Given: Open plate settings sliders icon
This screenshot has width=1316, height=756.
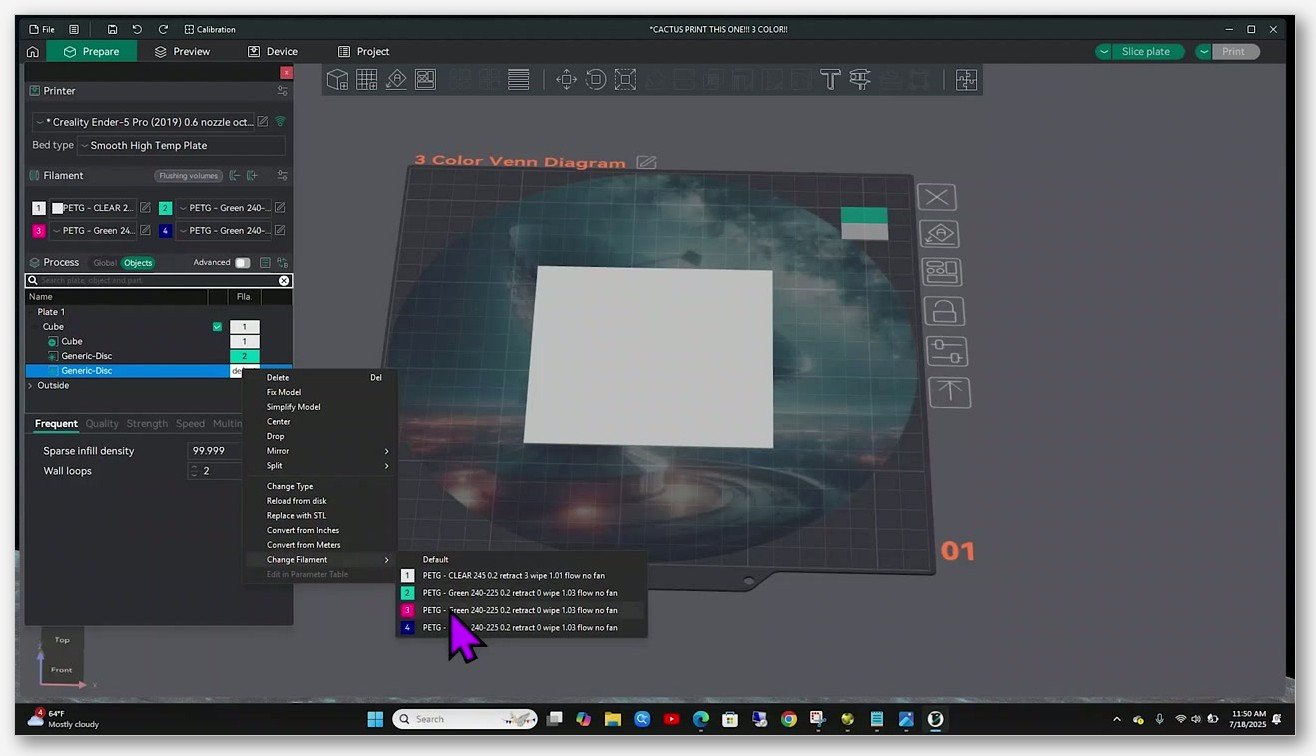Looking at the screenshot, I should click(x=946, y=351).
